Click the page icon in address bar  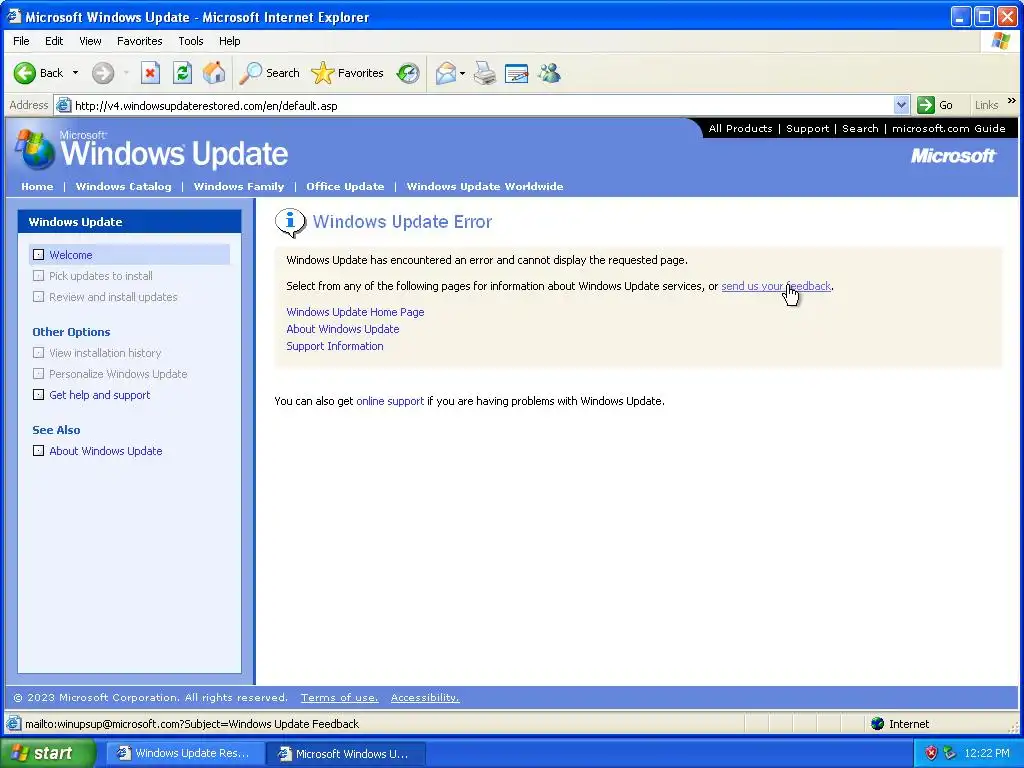coord(63,105)
